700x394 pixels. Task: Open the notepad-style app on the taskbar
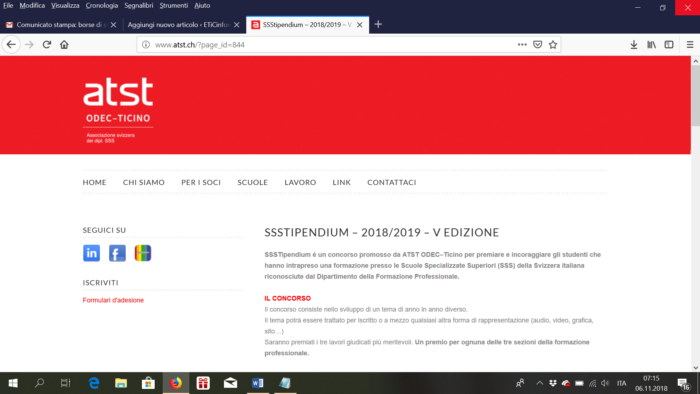click(285, 383)
